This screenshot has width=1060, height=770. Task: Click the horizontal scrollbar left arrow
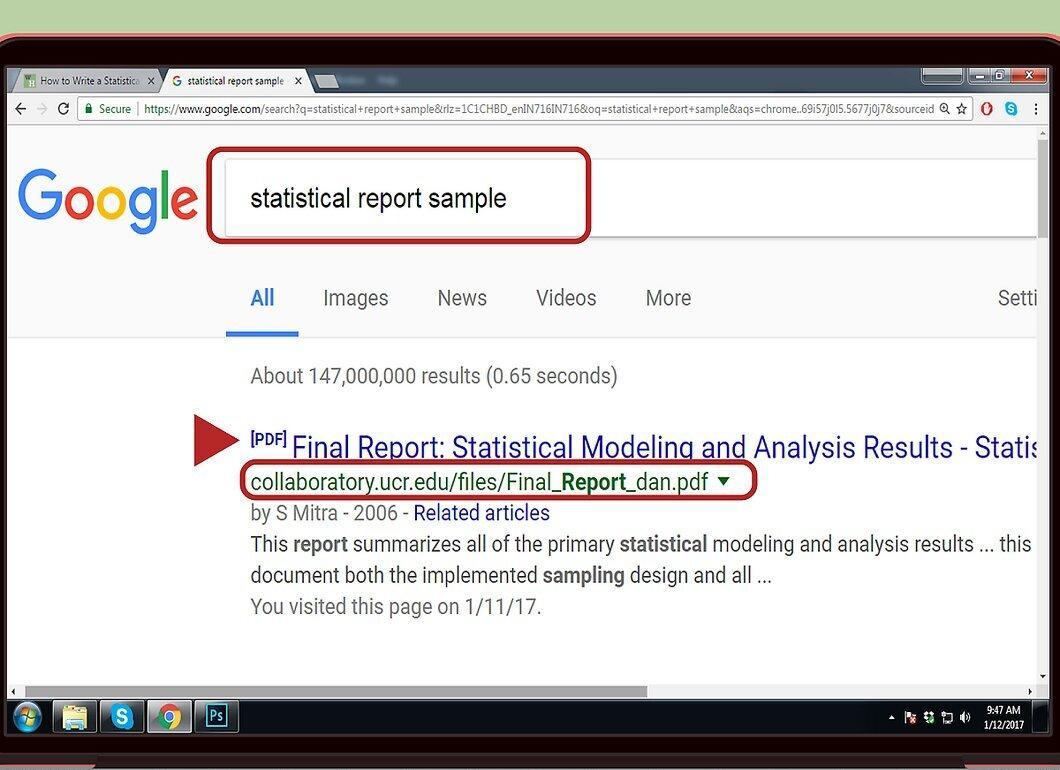(13, 692)
